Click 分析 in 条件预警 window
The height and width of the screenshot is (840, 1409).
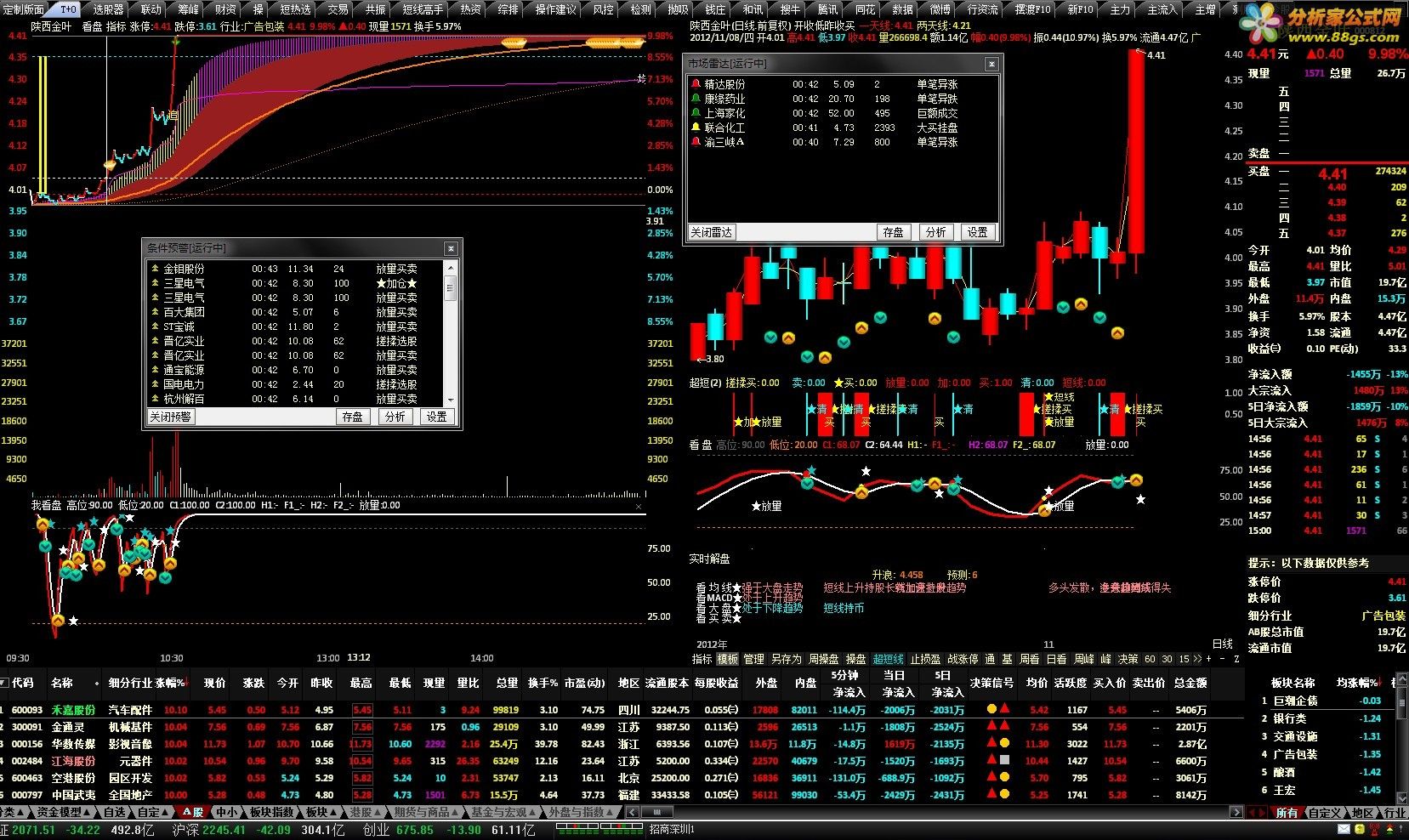395,417
